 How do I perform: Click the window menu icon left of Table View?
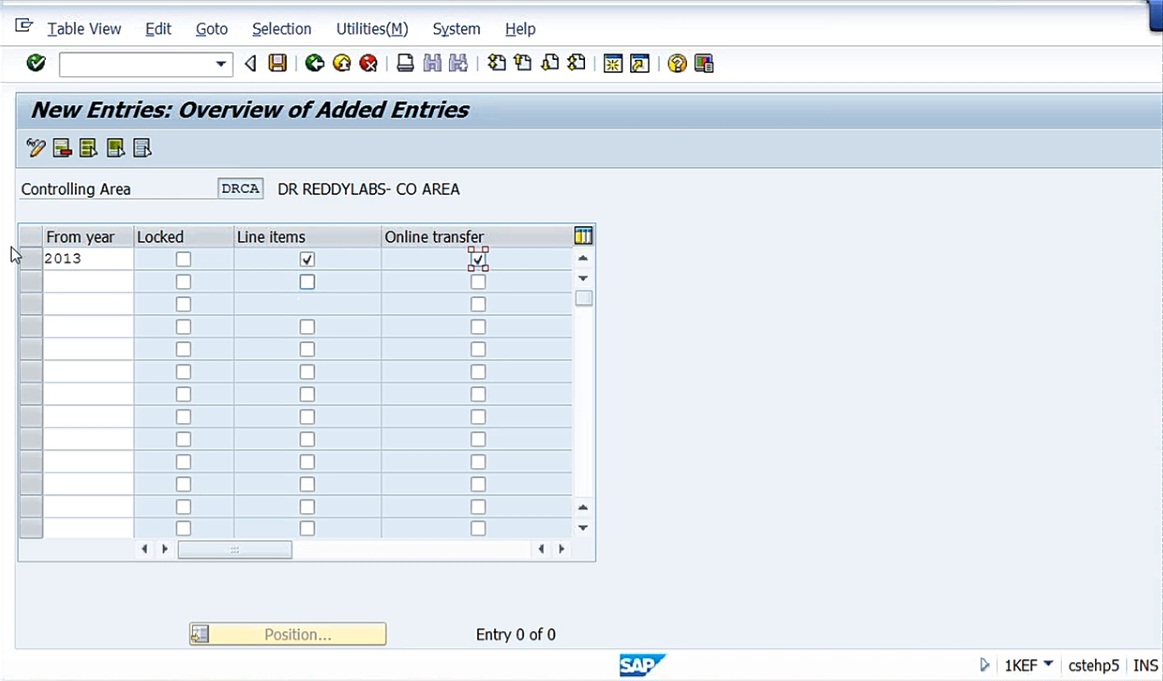pyautogui.click(x=24, y=26)
